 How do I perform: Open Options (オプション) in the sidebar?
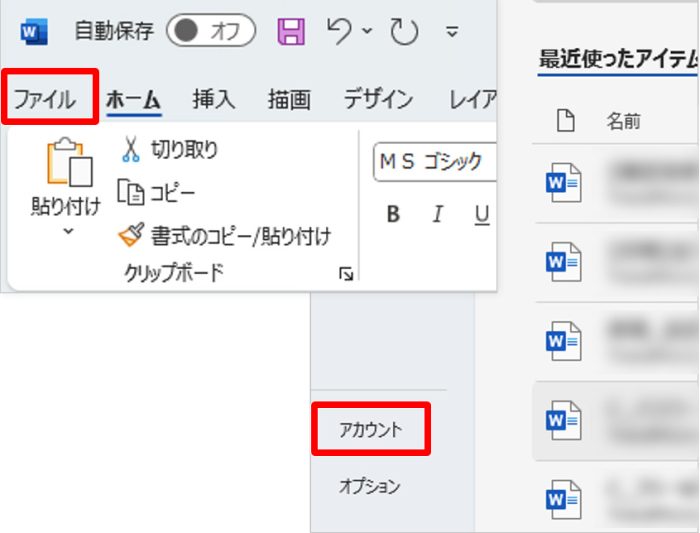370,486
